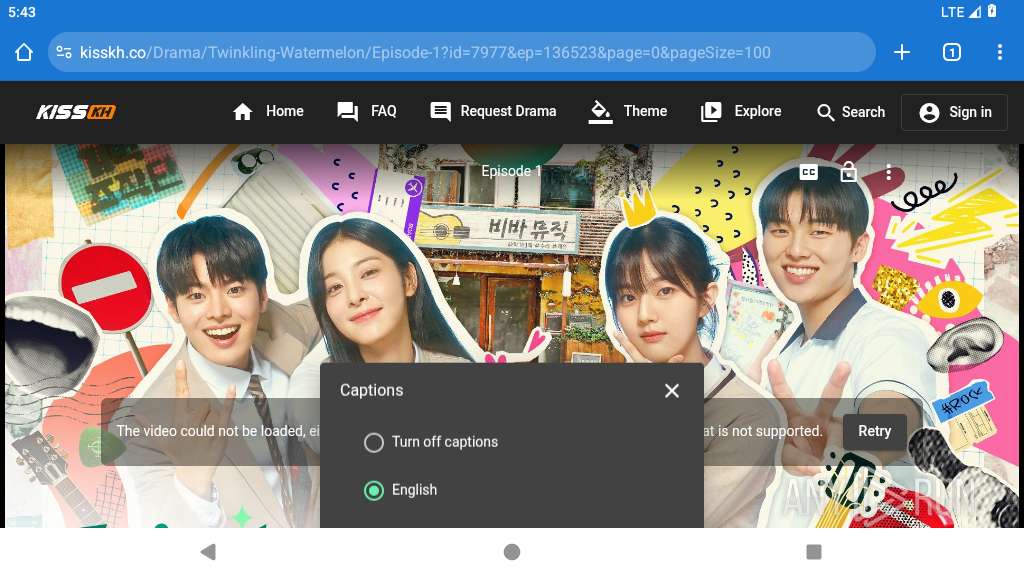Open Request Drama page
The width and height of the screenshot is (1024, 576).
pos(493,112)
